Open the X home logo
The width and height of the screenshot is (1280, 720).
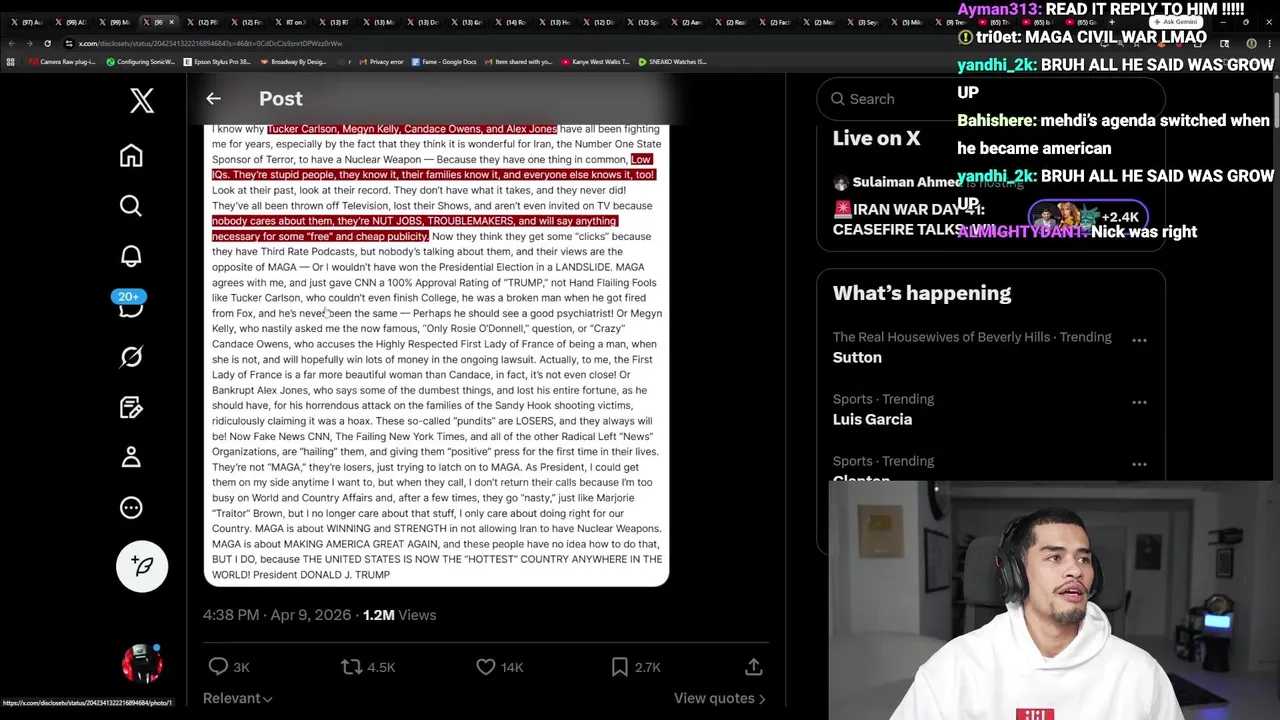click(x=142, y=100)
